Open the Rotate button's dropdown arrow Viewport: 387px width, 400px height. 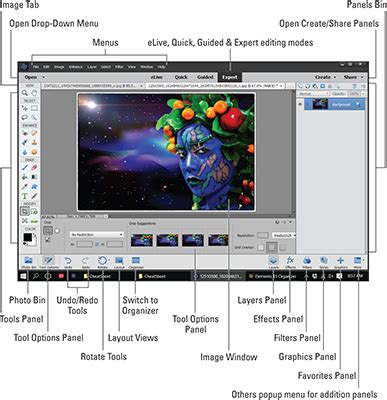tap(109, 259)
